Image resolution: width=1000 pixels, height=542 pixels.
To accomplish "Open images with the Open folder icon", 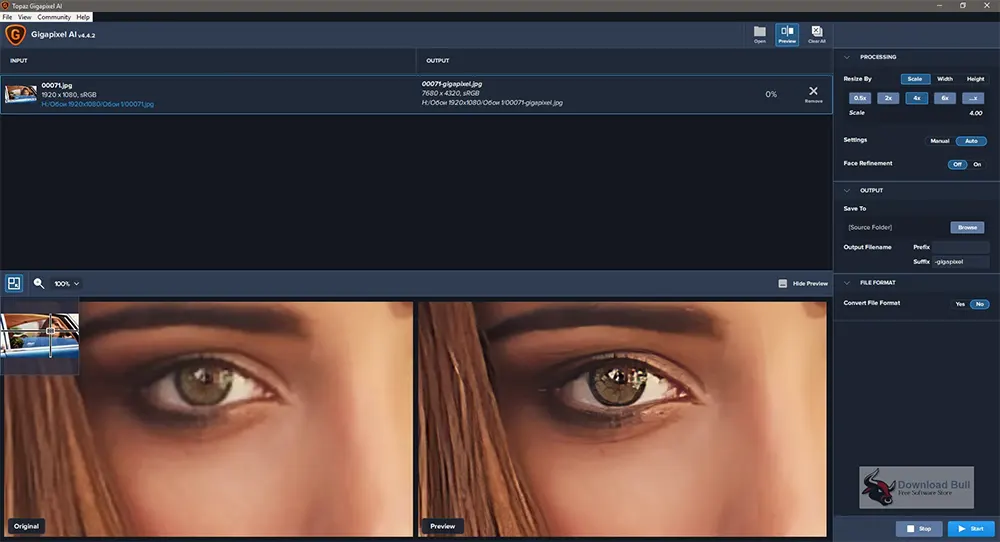I will coord(760,34).
